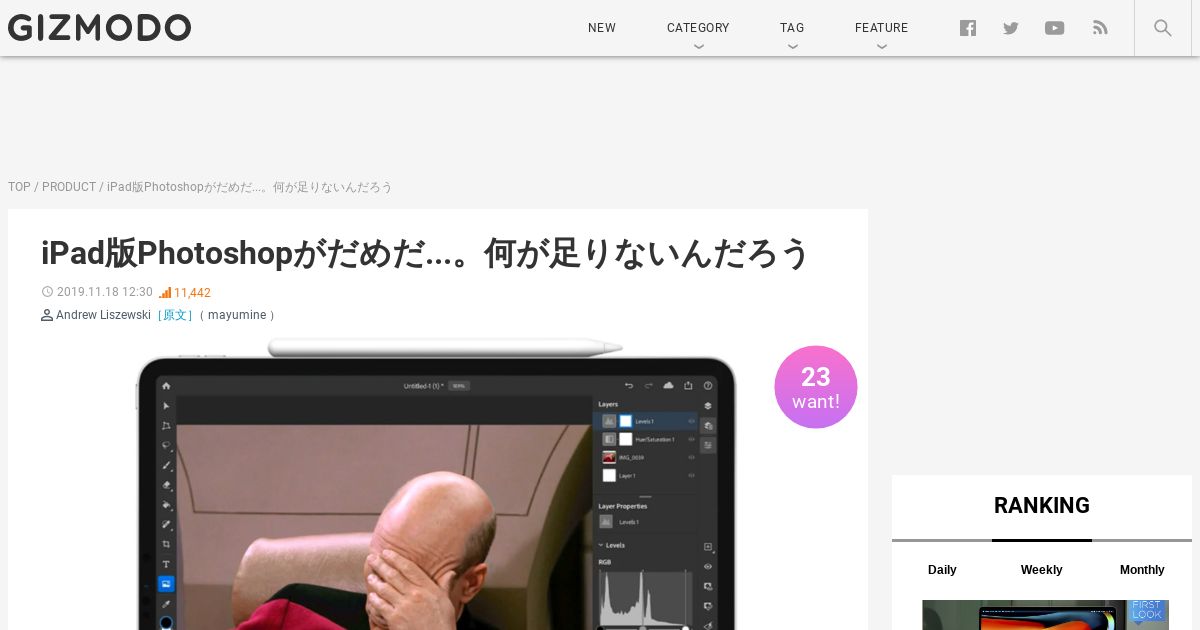
Task: Click the article headline about iPad版Photoshop
Action: click(425, 253)
